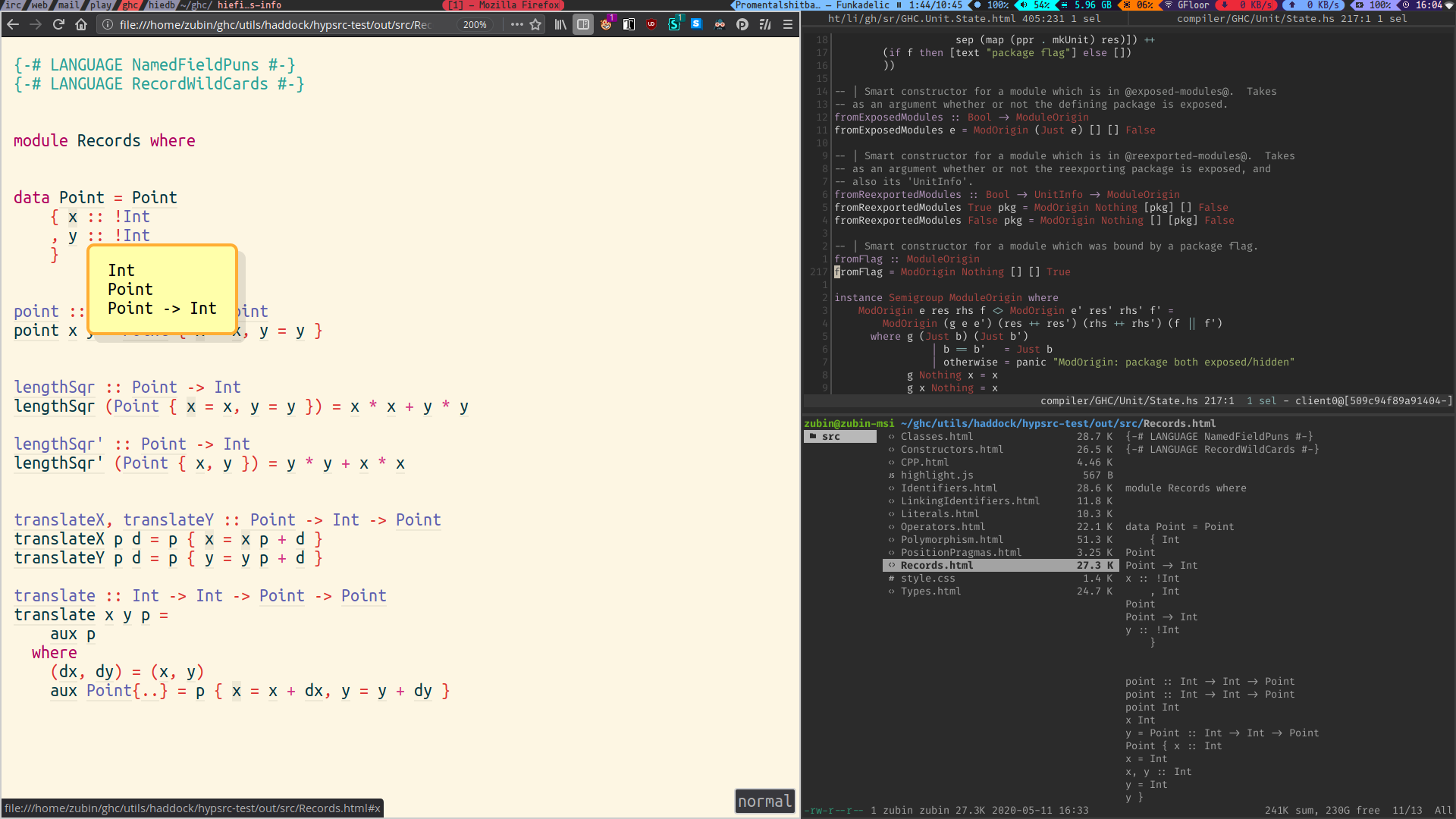Open the masked-face extension icon
1456x819 pixels.
click(720, 24)
